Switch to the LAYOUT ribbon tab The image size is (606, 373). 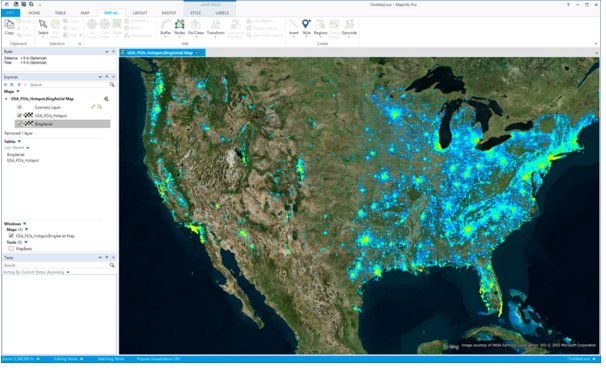tap(140, 13)
